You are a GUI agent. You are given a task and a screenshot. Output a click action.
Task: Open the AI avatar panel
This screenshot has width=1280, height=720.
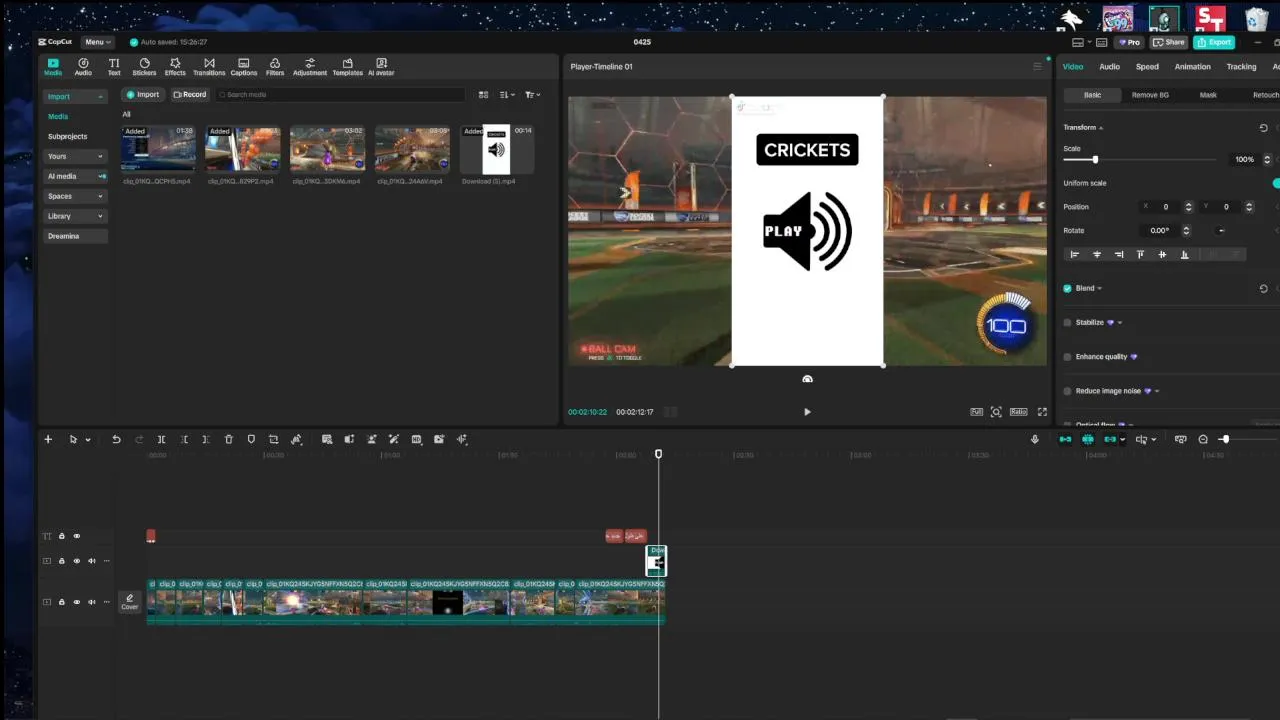pos(381,67)
